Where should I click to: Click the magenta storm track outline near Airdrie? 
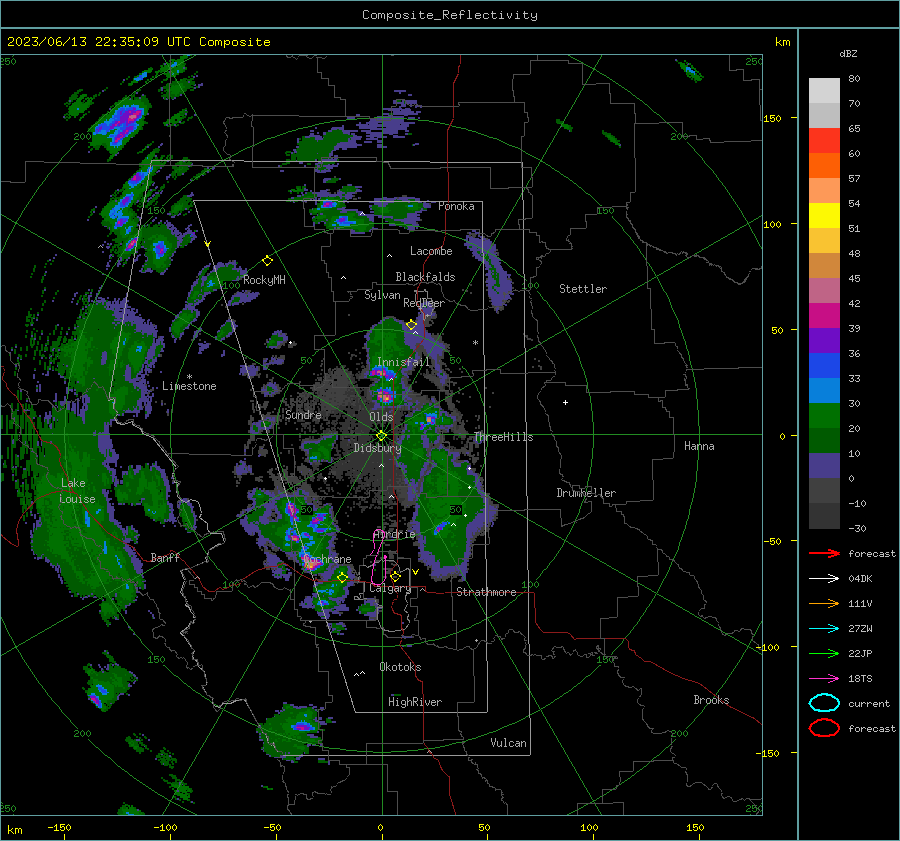378,558
